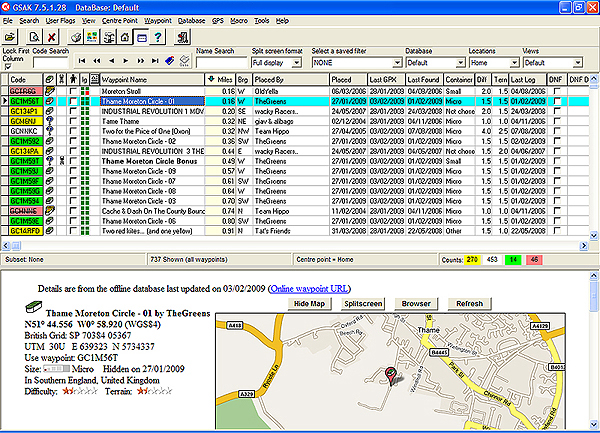This screenshot has height=433, width=600.
Task: Check user flag box for INDUSTRIAL REVOLUTION 1
Action: coord(73,111)
